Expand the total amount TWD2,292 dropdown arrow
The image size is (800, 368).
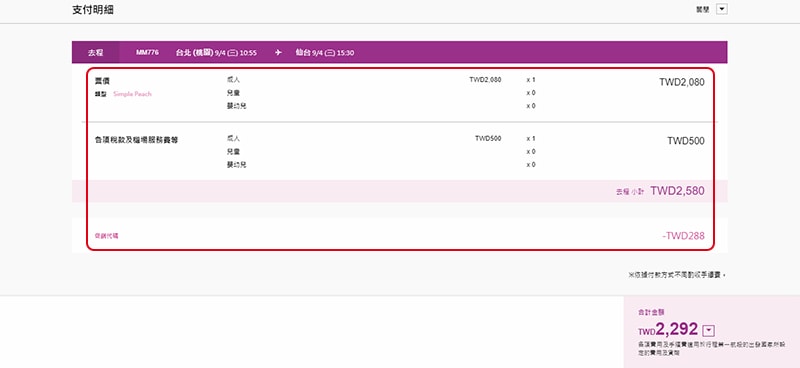(708, 331)
